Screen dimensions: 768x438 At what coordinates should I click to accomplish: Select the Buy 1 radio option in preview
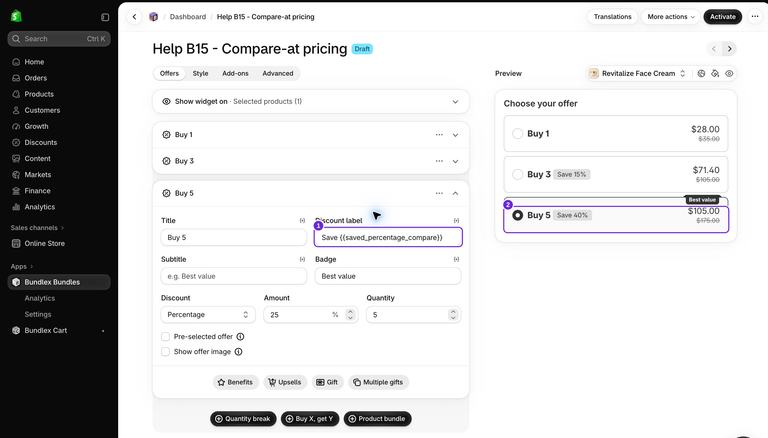[517, 134]
